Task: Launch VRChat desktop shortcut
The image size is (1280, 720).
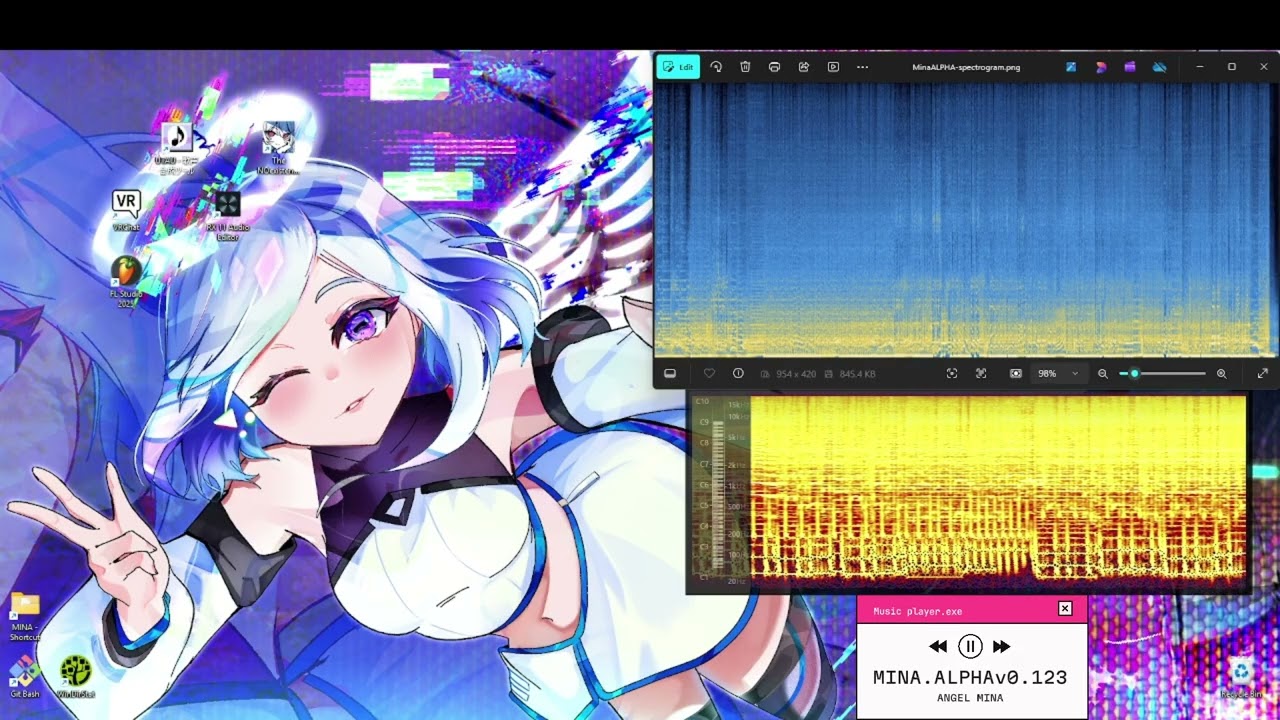Action: [x=126, y=211]
